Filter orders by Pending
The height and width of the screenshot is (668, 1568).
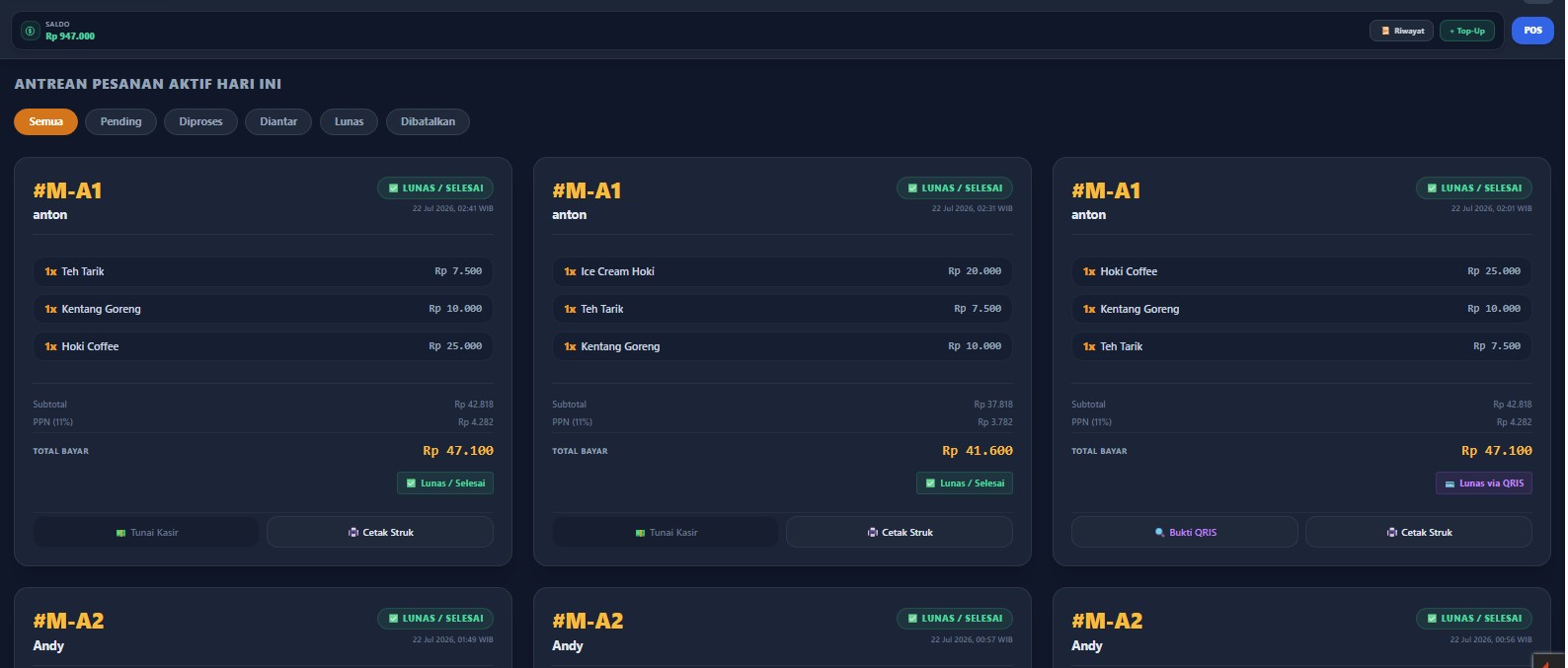[120, 121]
